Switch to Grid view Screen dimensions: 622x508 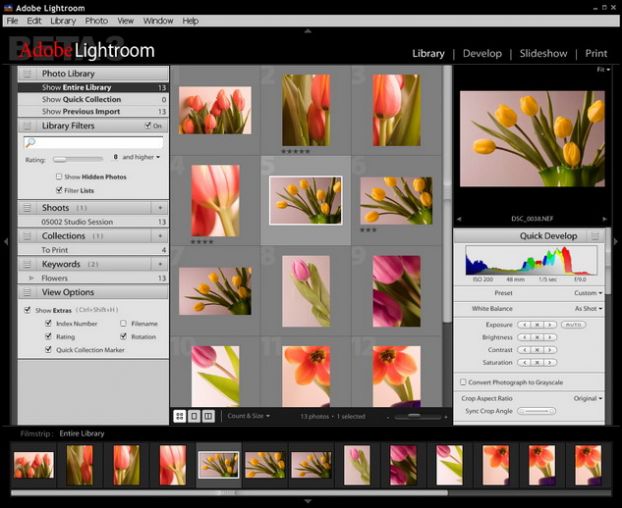pyautogui.click(x=180, y=416)
